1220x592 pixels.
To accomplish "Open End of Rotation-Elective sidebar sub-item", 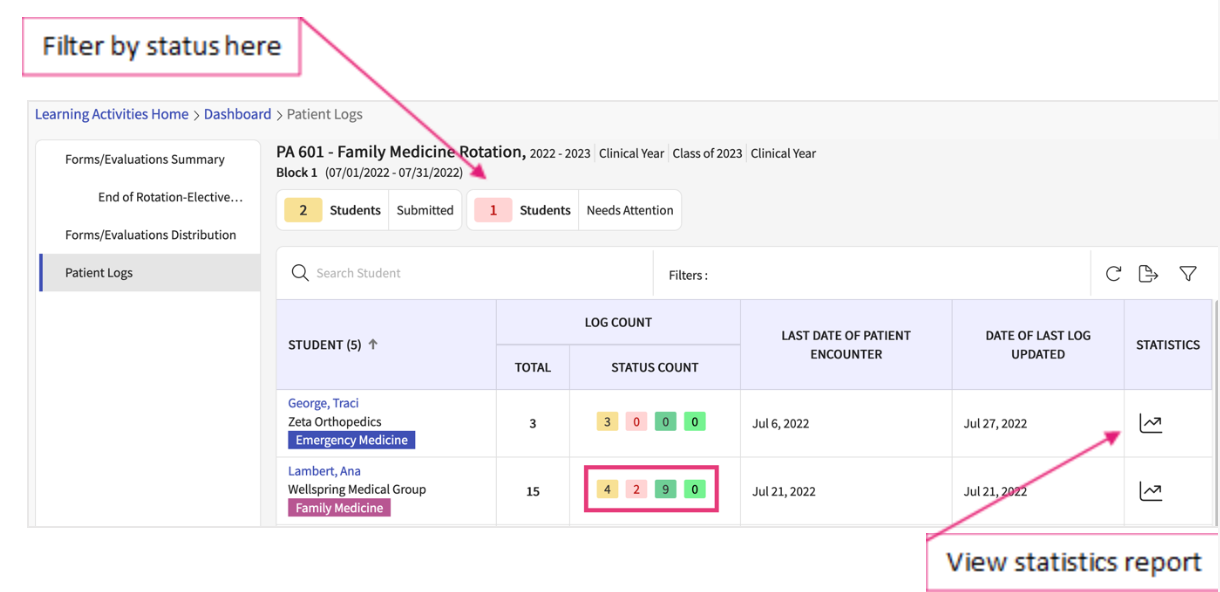I will coord(170,197).
